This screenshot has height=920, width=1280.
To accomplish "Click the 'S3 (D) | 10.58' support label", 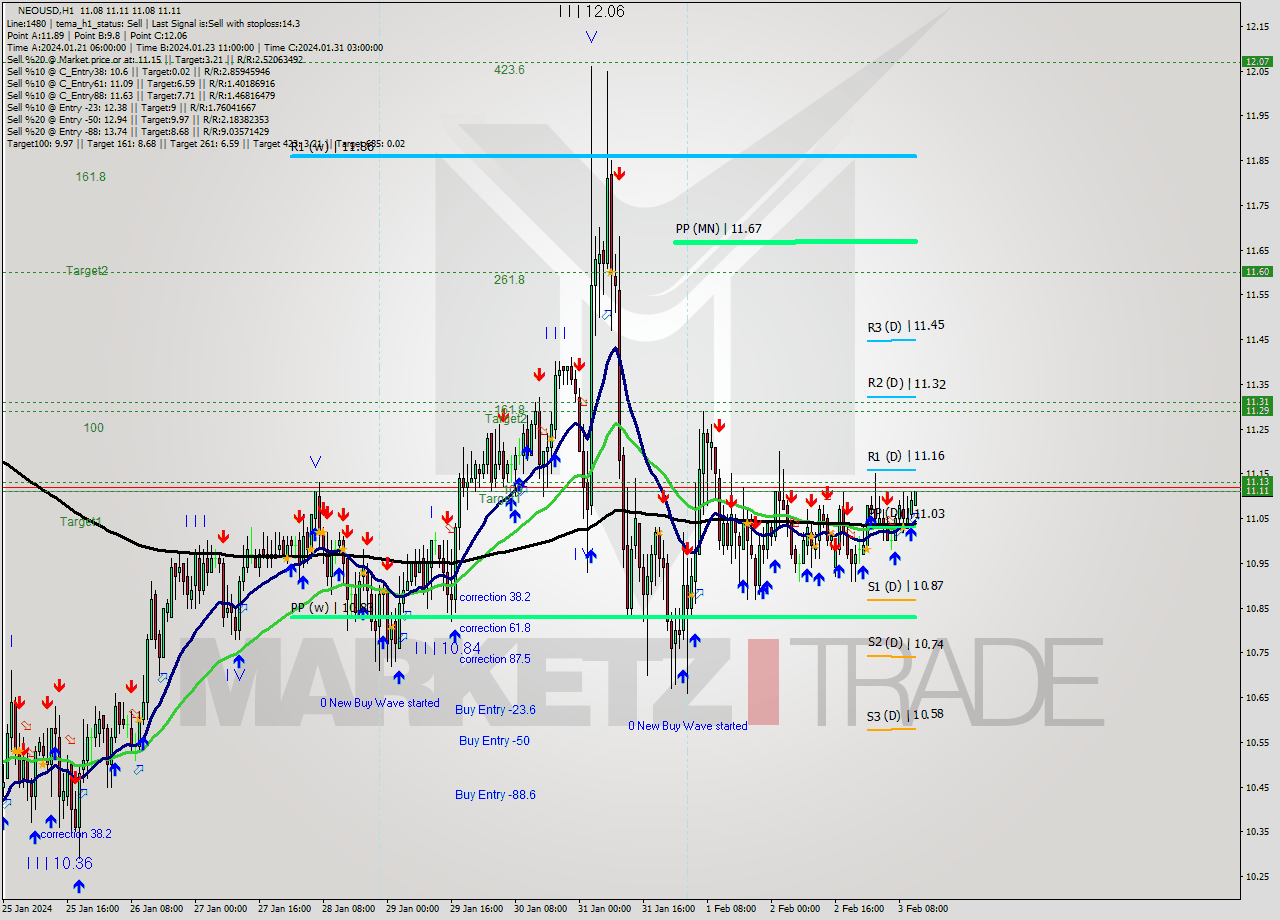I will [x=906, y=715].
